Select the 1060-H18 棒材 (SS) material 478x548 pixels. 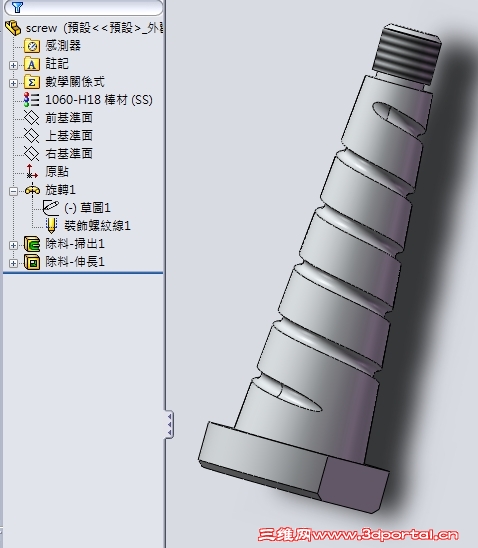click(x=99, y=100)
